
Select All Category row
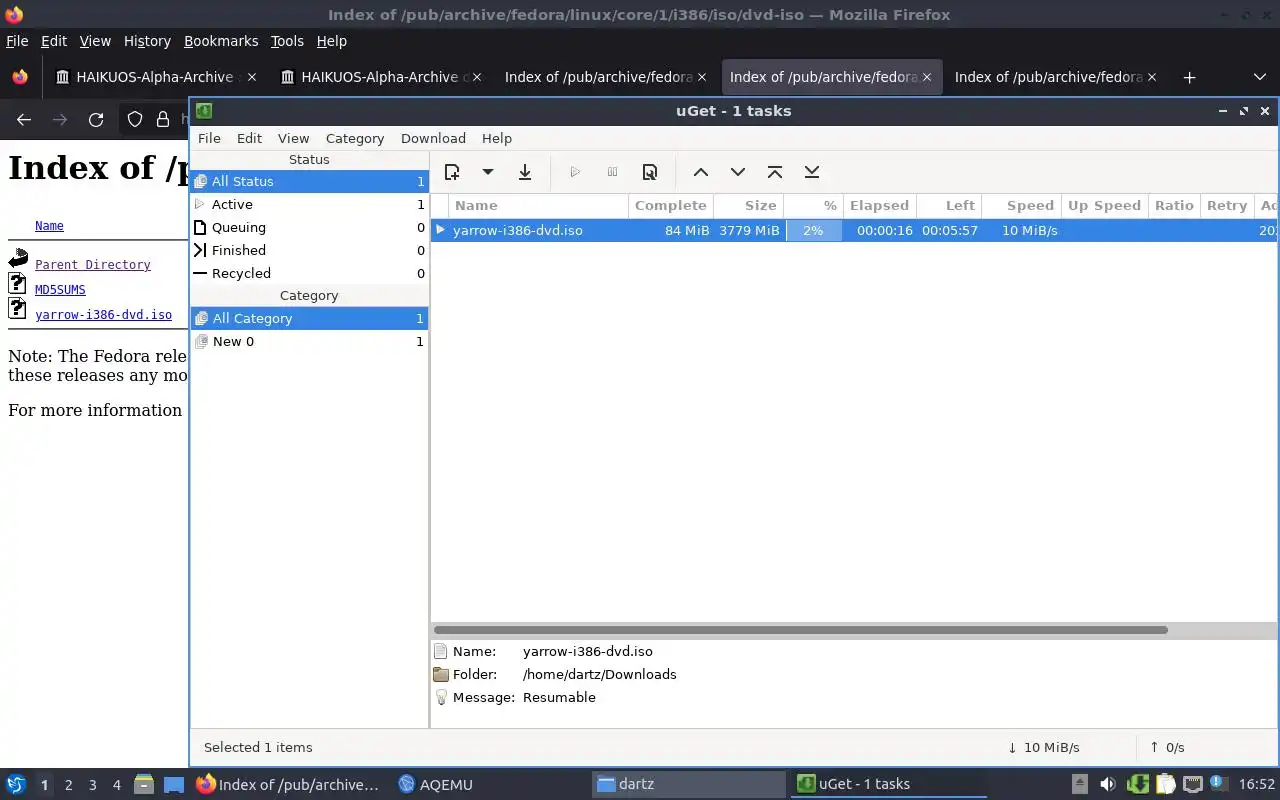(309, 318)
